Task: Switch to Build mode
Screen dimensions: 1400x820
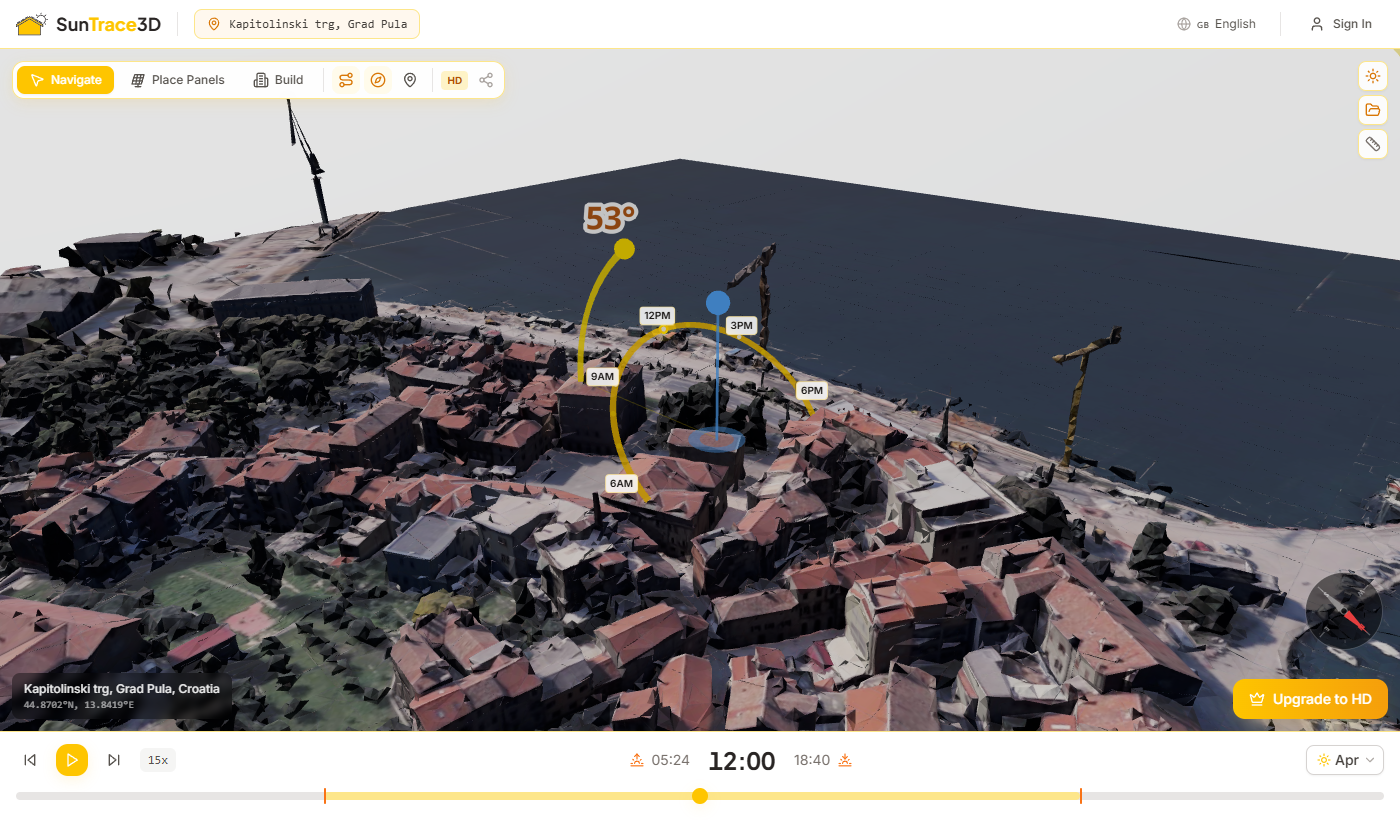Action: click(x=277, y=79)
